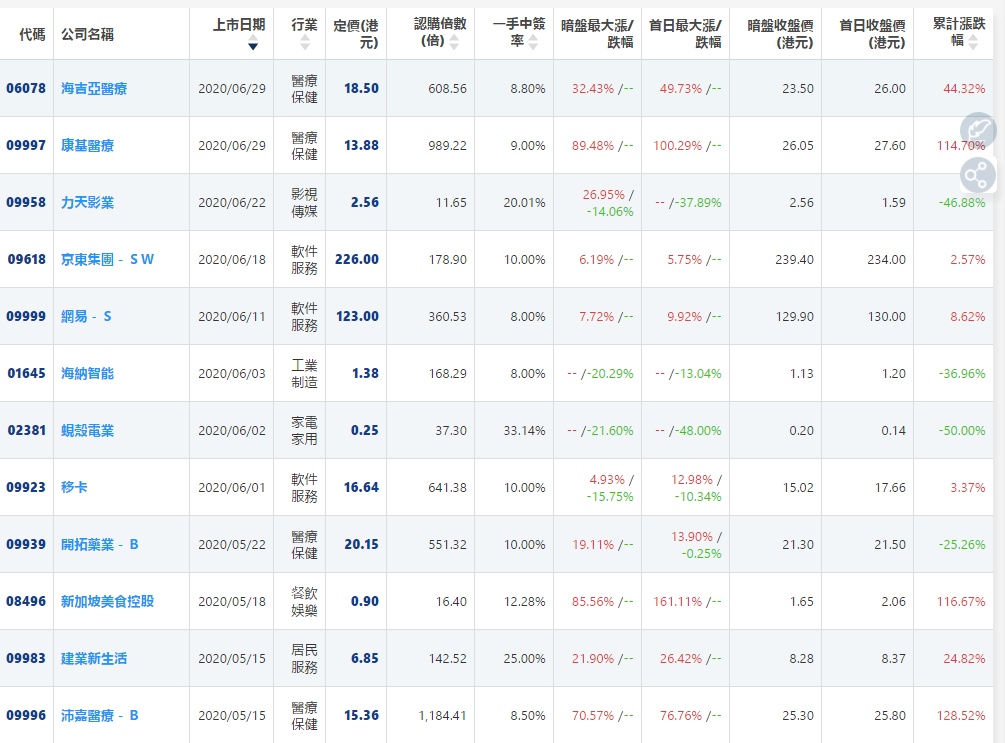Click the 暗盤收盤價(港元) header

click(780, 34)
